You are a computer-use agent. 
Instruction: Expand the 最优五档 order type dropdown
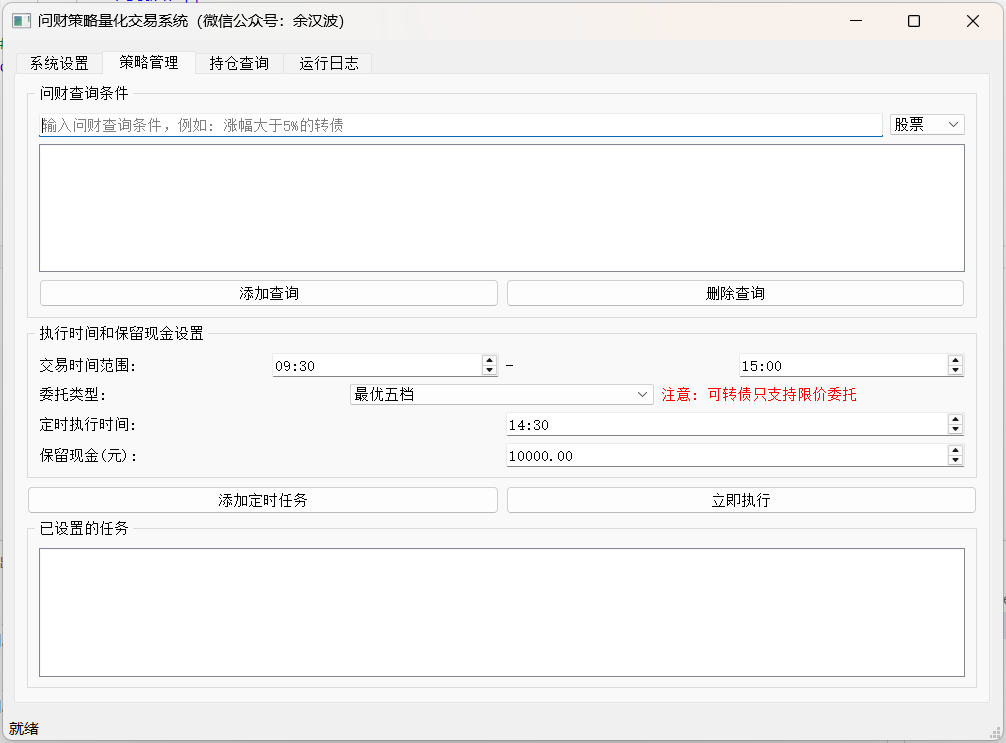tap(501, 395)
